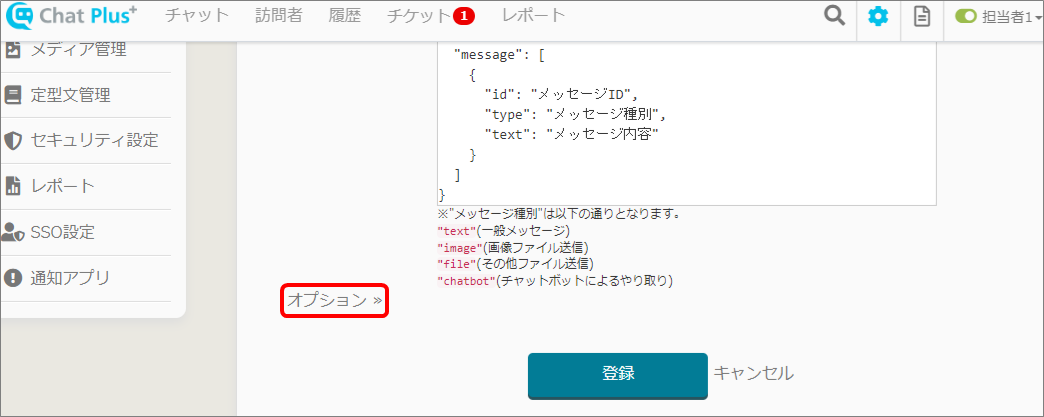Click the キャンセル link
This screenshot has width=1044, height=417.
click(753, 373)
